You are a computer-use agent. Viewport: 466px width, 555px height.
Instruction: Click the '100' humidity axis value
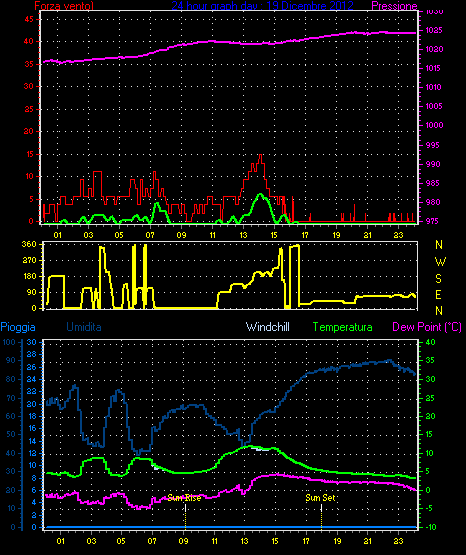pyautogui.click(x=9, y=342)
